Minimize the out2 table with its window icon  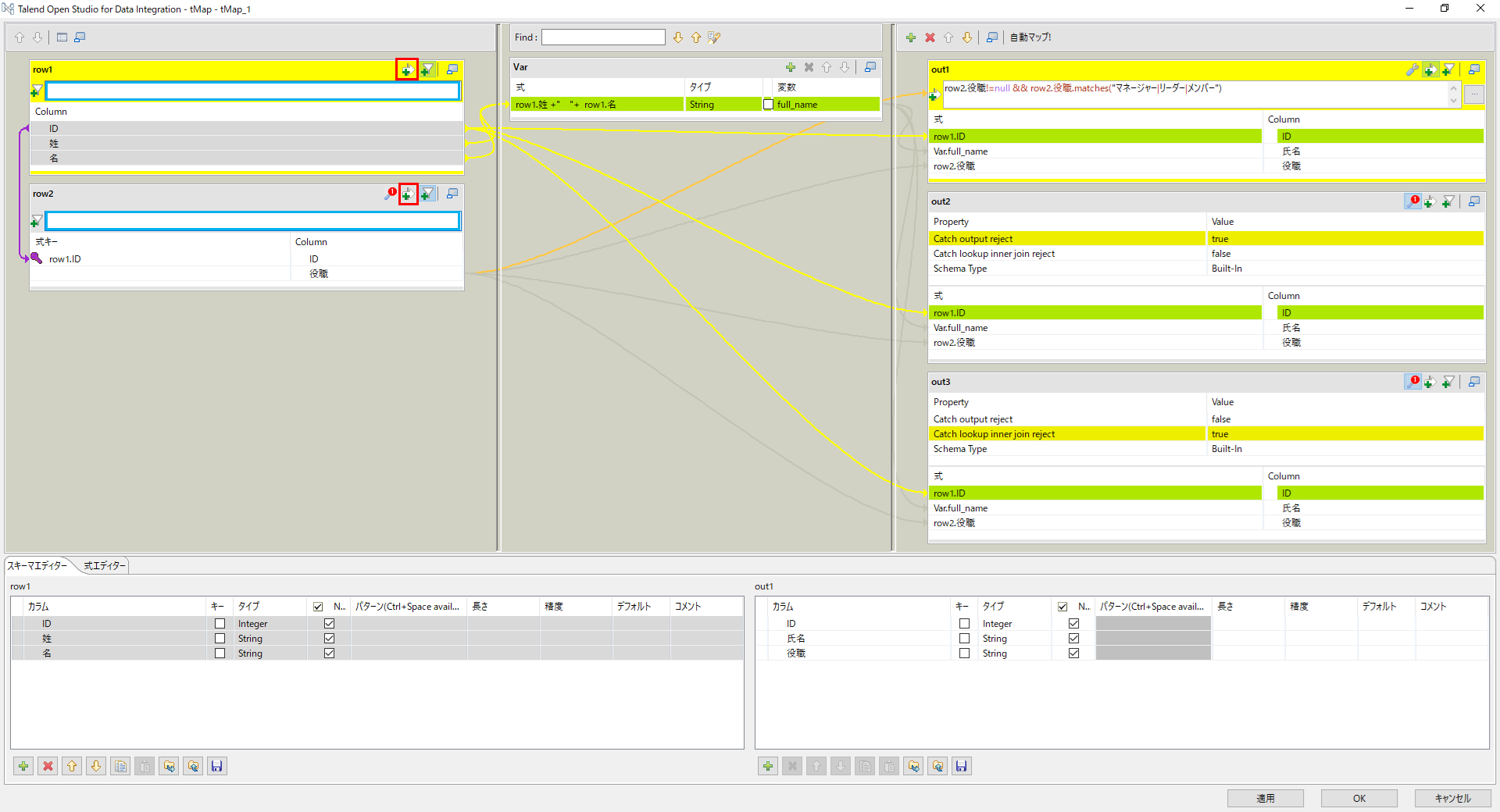coord(1473,201)
